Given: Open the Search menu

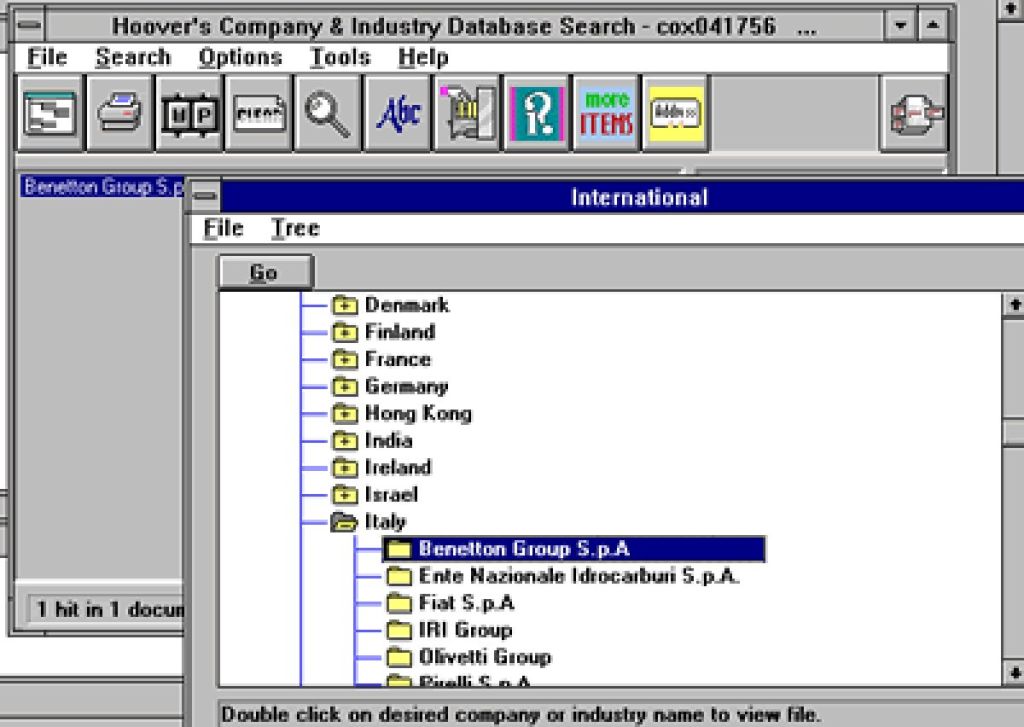Looking at the screenshot, I should pos(133,57).
